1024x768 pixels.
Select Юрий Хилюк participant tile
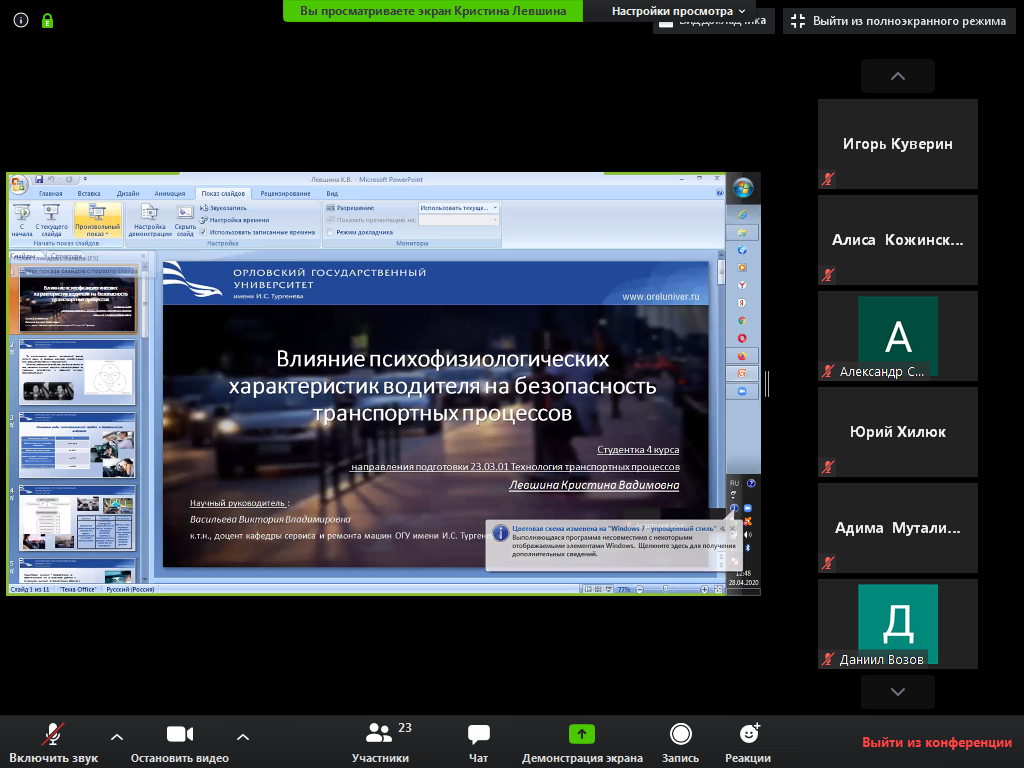point(897,432)
